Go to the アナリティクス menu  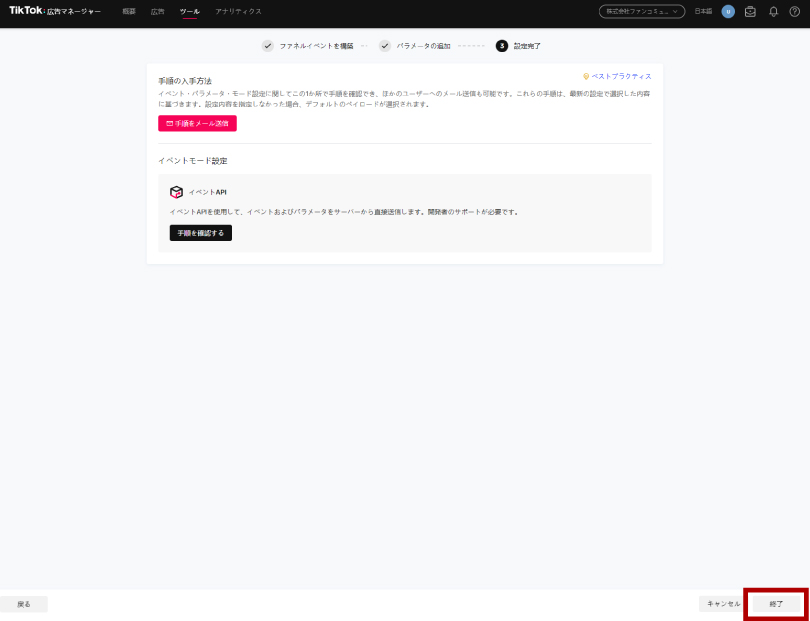(x=238, y=12)
